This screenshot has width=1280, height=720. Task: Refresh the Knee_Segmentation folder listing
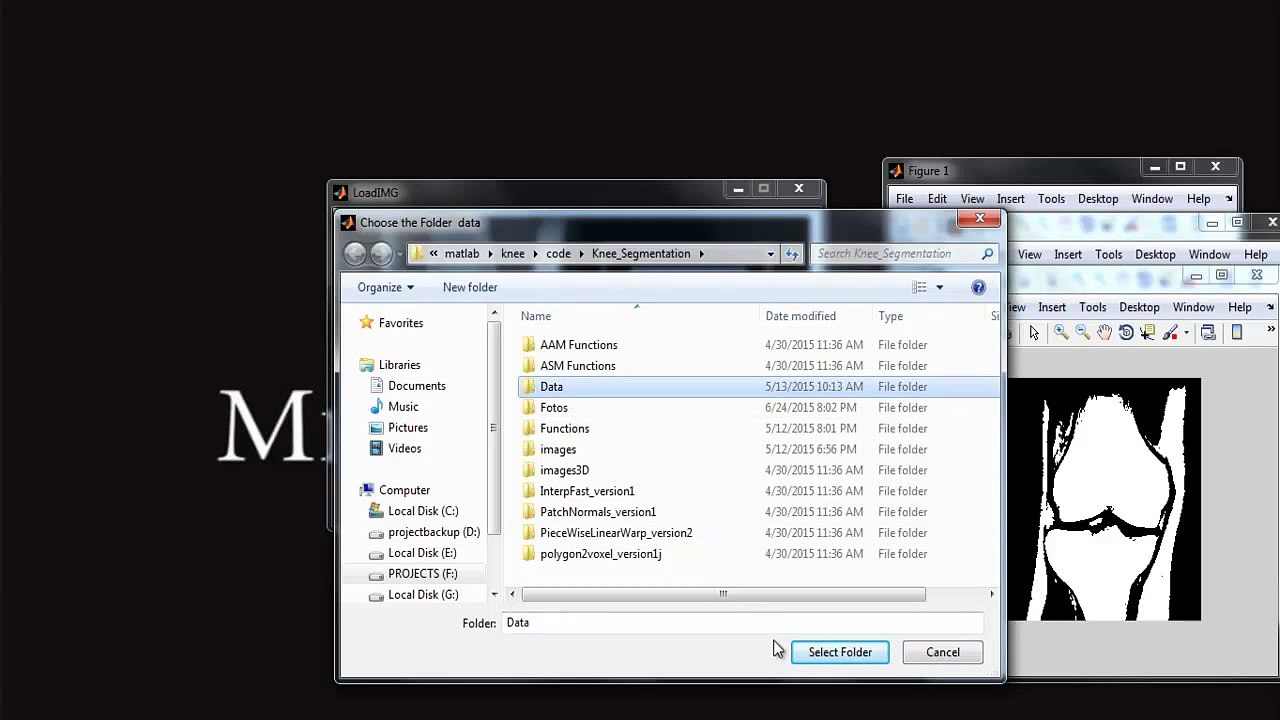tap(792, 254)
